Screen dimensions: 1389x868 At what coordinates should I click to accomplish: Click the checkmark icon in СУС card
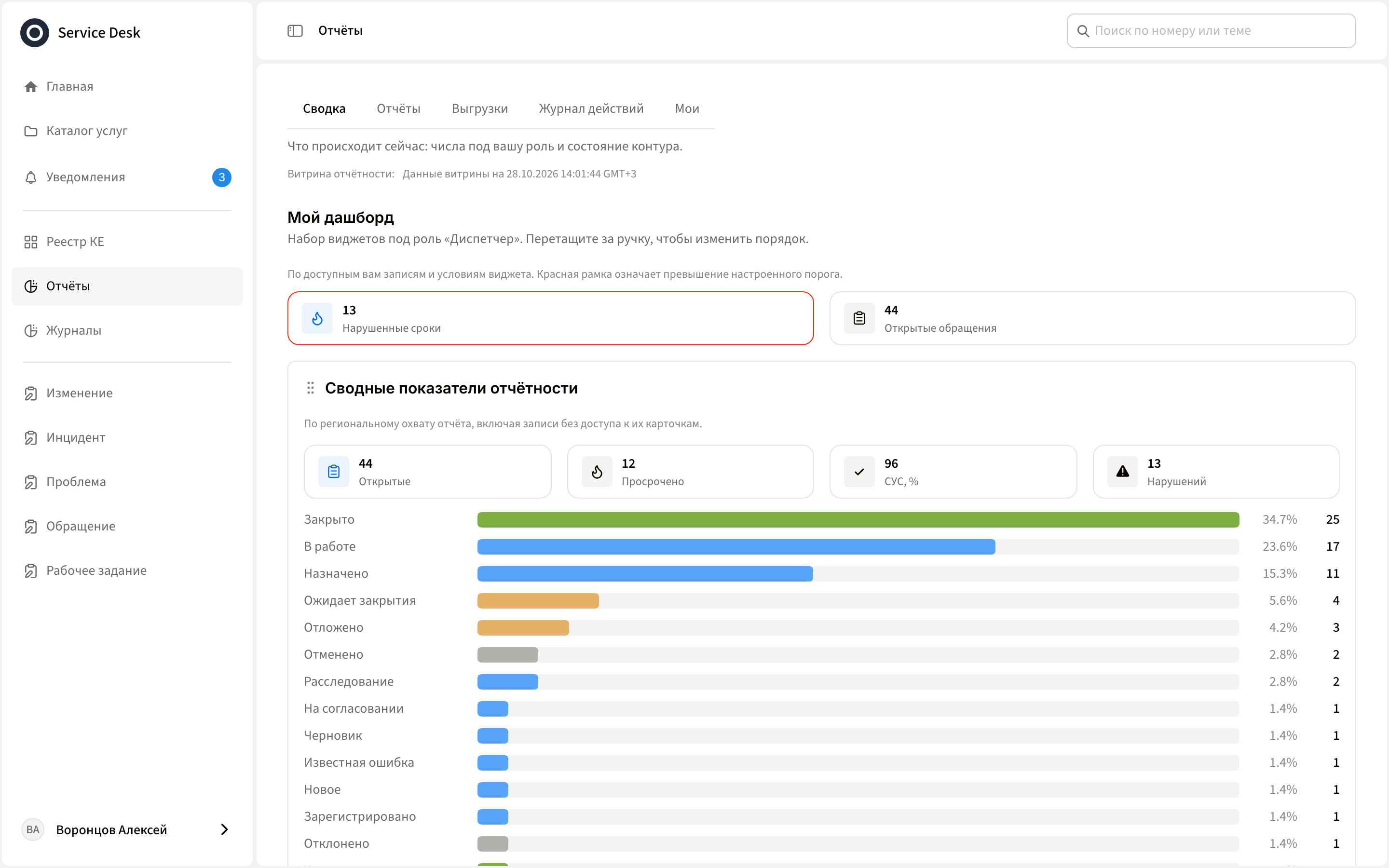point(859,472)
